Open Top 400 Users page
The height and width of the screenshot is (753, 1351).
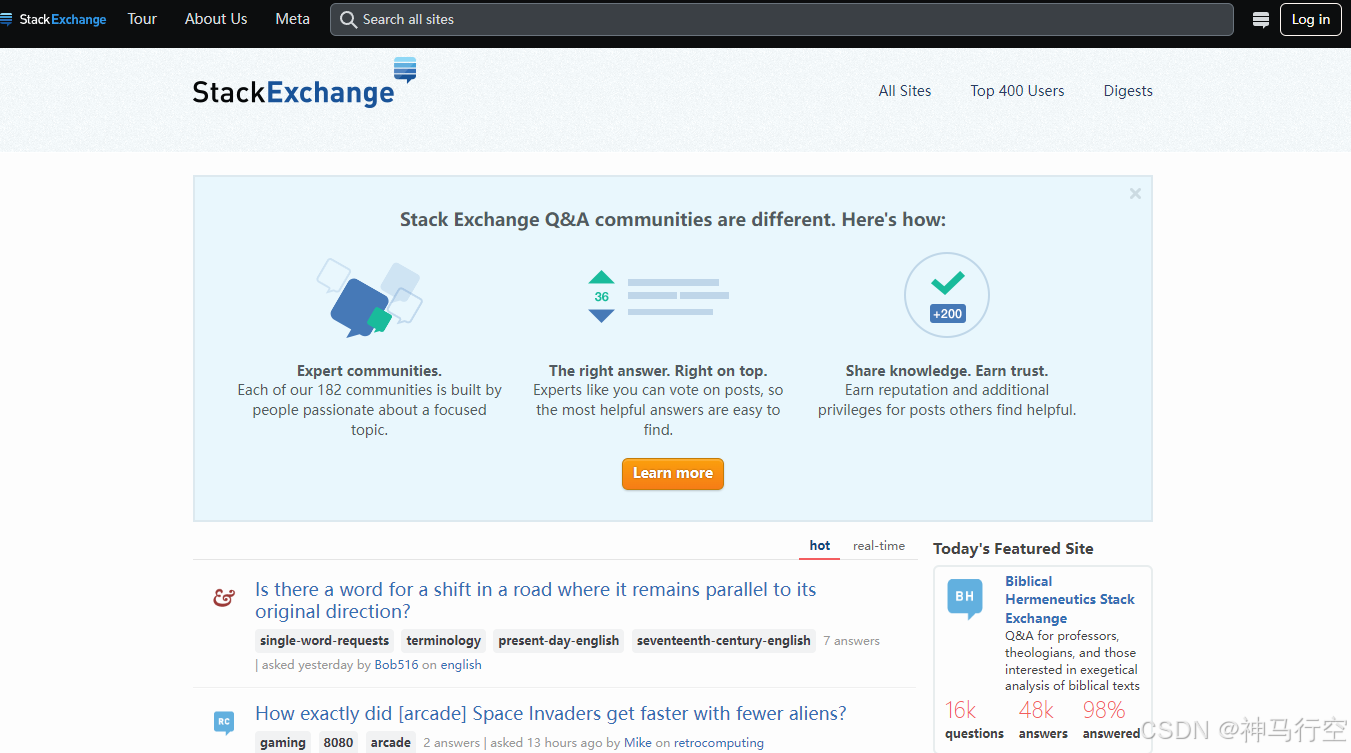pyautogui.click(x=1017, y=91)
